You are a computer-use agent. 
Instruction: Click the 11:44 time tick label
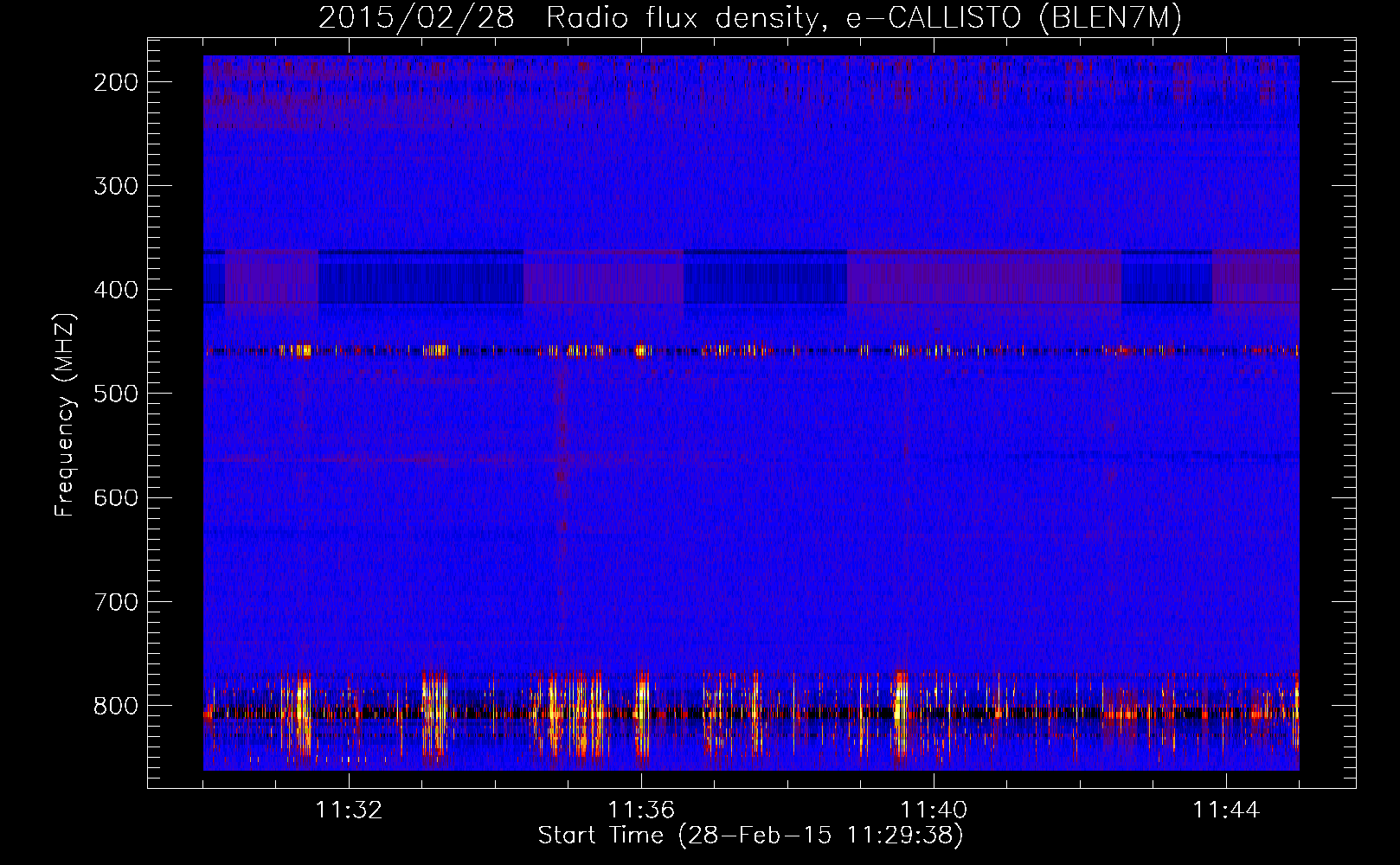1227,810
